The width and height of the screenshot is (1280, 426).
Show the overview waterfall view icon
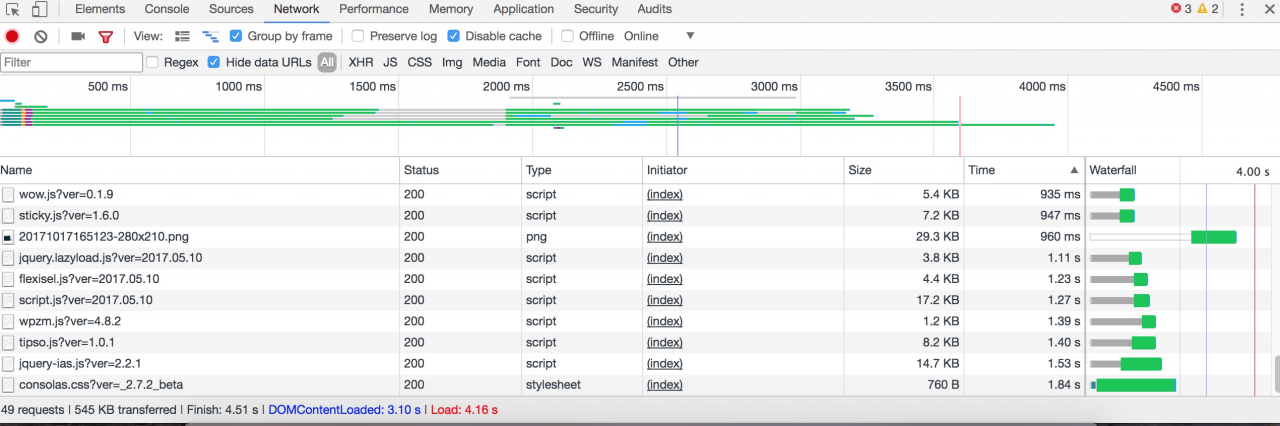(x=210, y=36)
